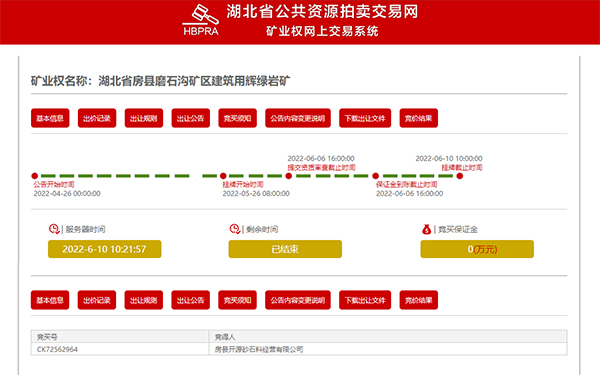
Task: Click the 挂牌开始时间 timeline dot
Action: point(223,176)
